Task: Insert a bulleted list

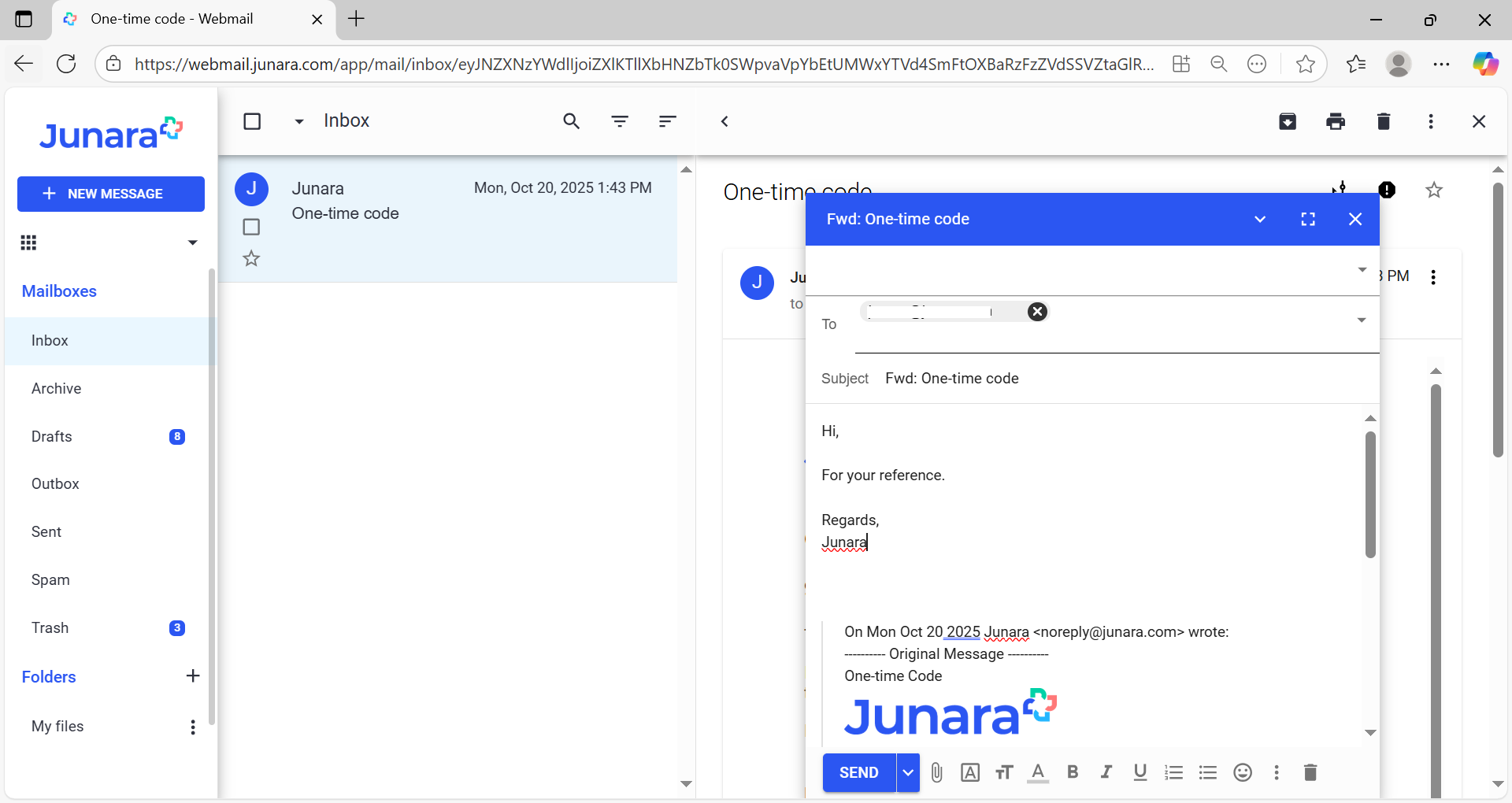Action: pos(1208,773)
